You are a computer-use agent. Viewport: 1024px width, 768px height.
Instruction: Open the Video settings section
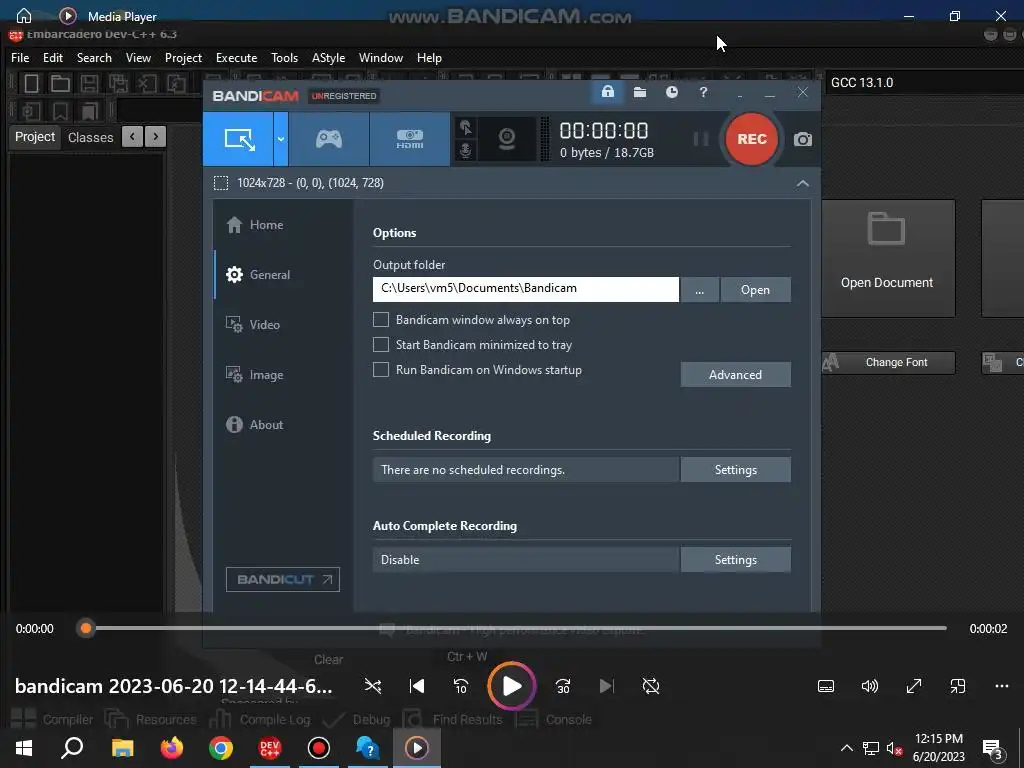tap(253, 325)
